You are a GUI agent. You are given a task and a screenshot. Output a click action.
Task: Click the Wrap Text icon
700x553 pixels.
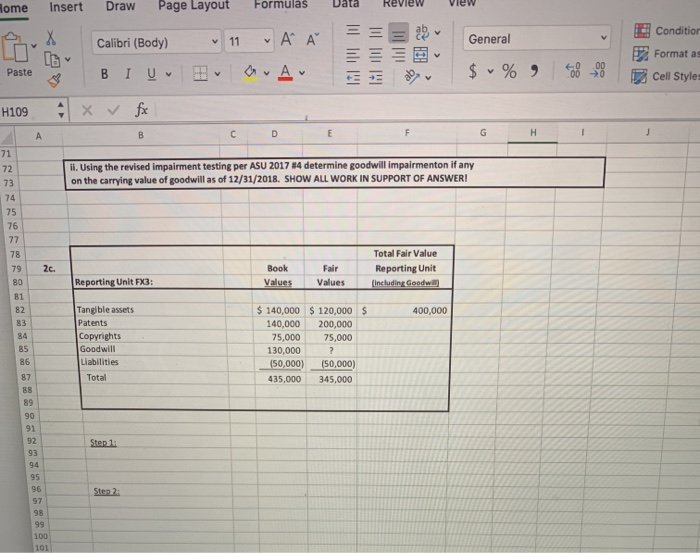point(421,32)
